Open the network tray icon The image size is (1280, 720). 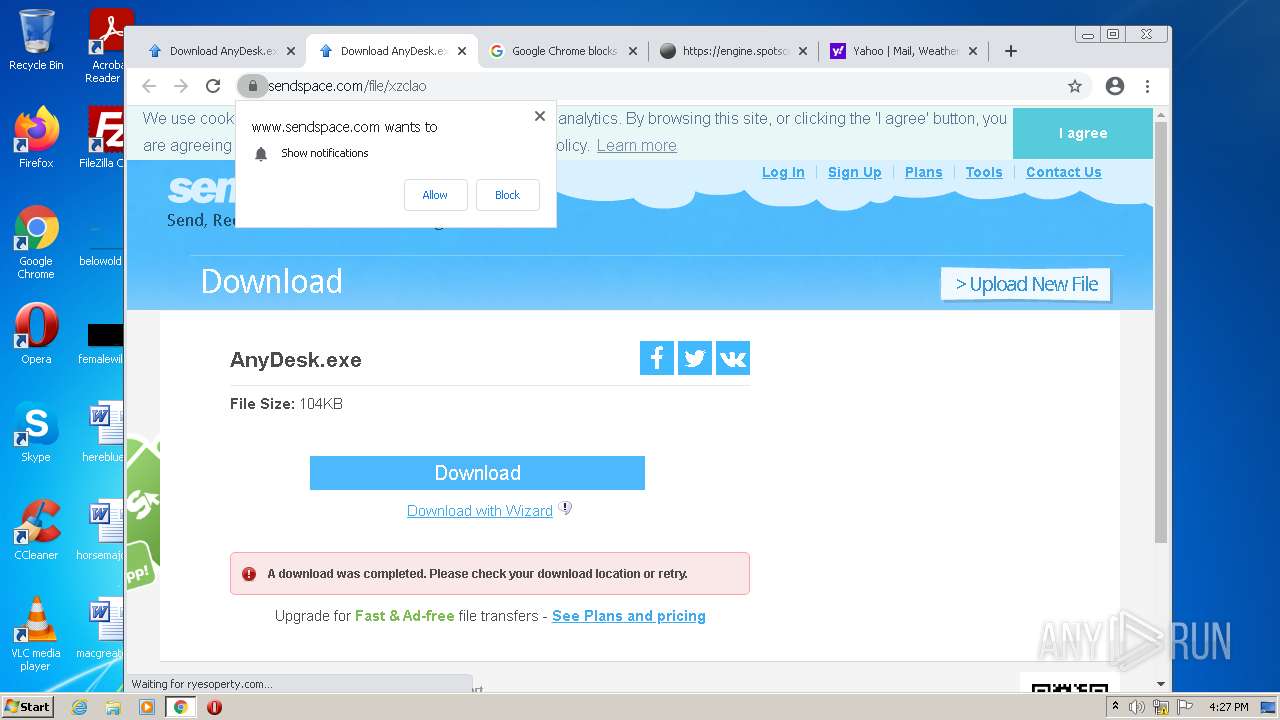point(1161,707)
